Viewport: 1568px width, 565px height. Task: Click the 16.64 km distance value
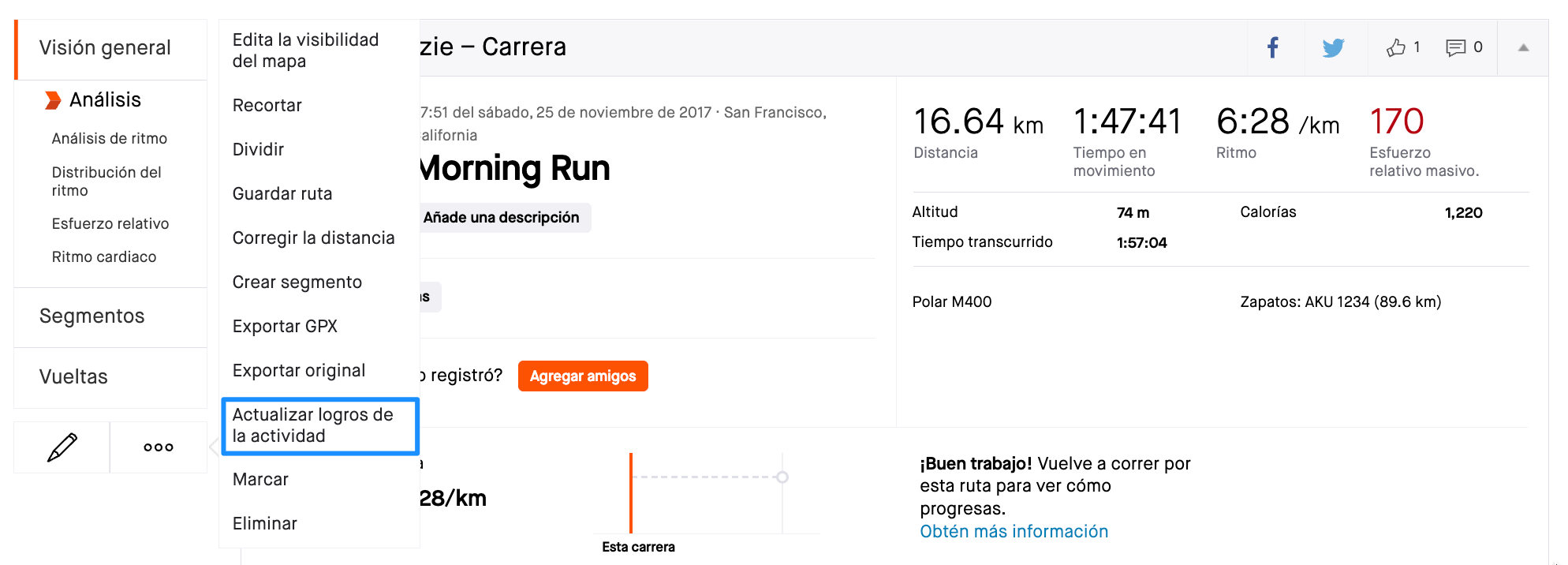(978, 122)
